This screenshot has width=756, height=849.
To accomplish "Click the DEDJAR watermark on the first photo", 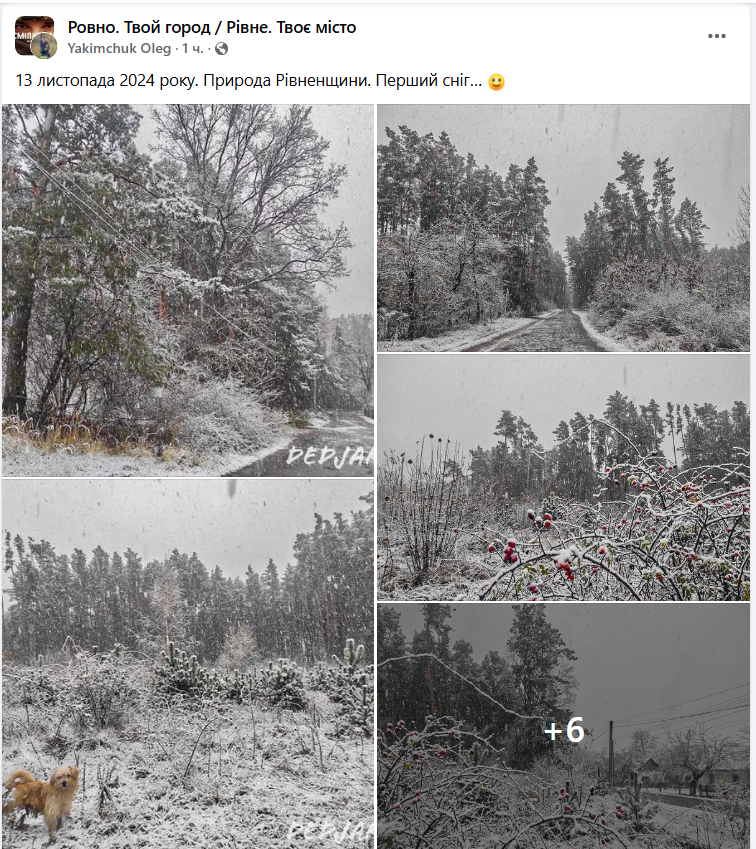I will 330,456.
